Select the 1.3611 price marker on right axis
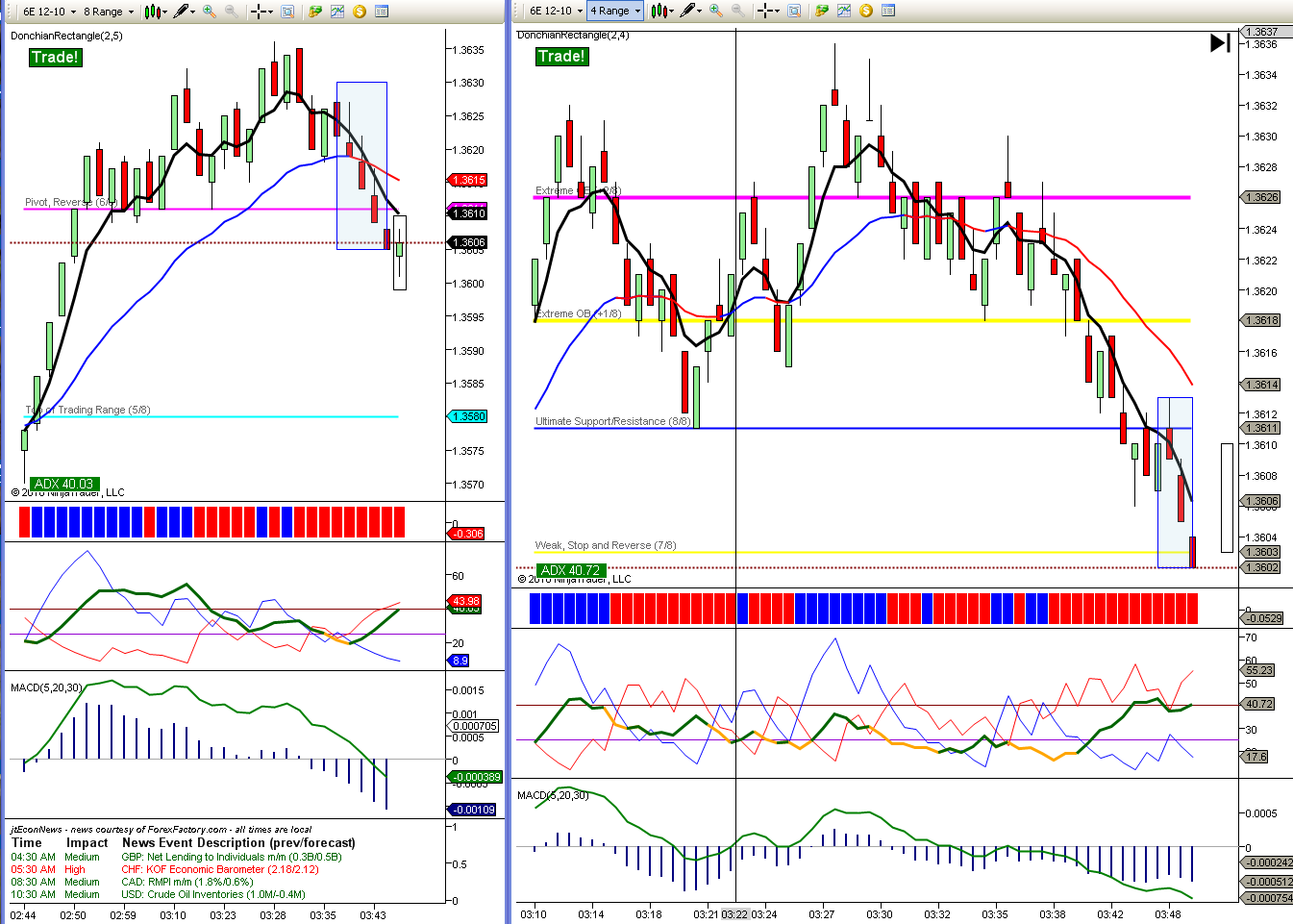 pos(1262,428)
